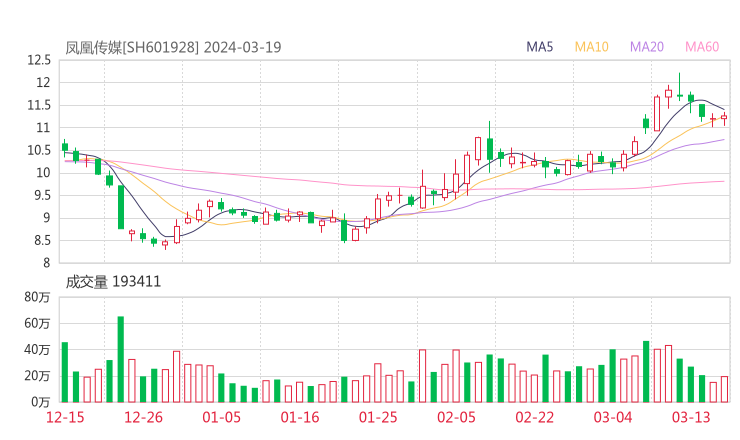Click the 01-05 date axis label

[221, 417]
